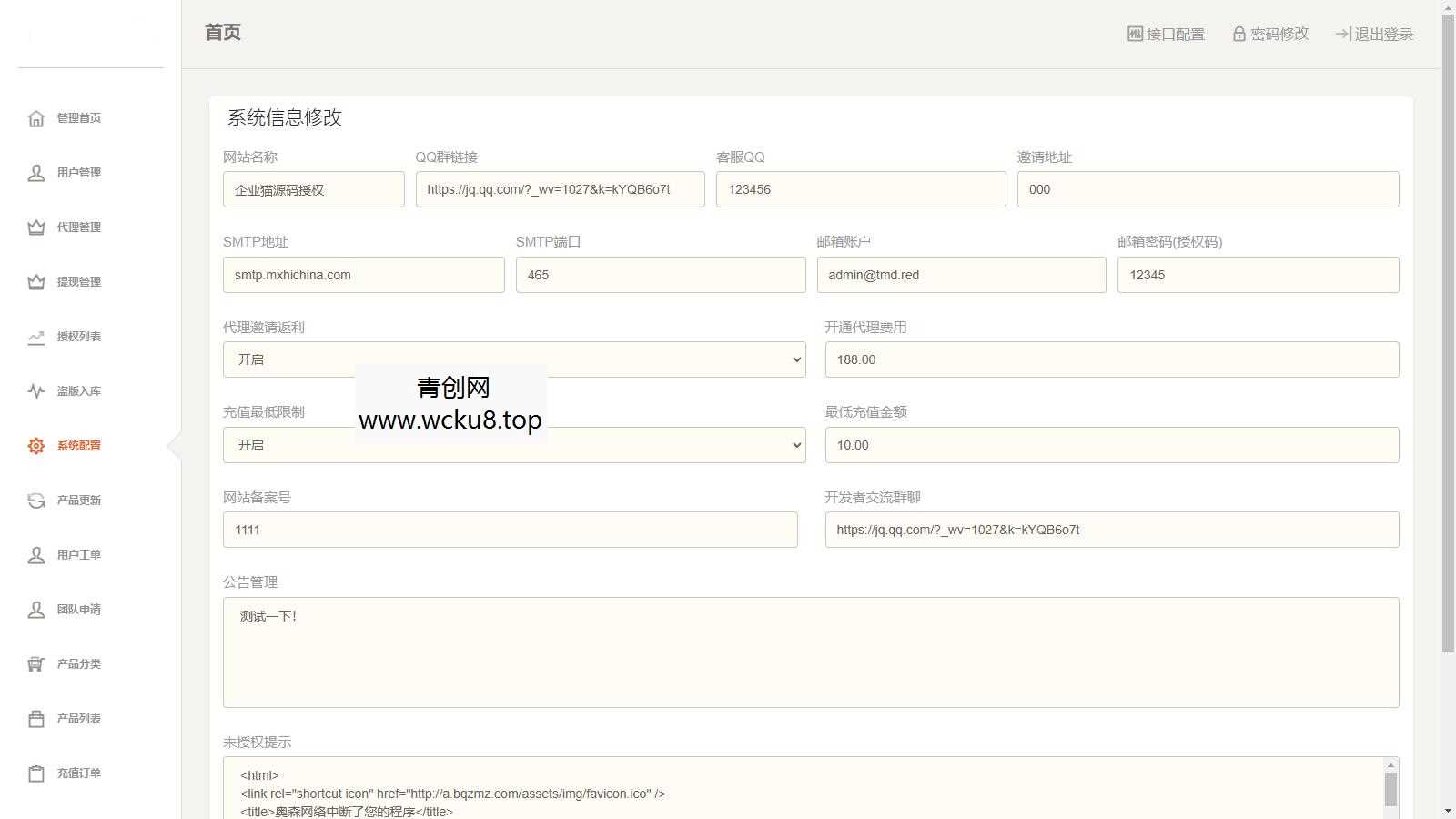This screenshot has width=1456, height=819.
Task: Click the clipboard icon beside 充值订单
Action: (x=36, y=773)
